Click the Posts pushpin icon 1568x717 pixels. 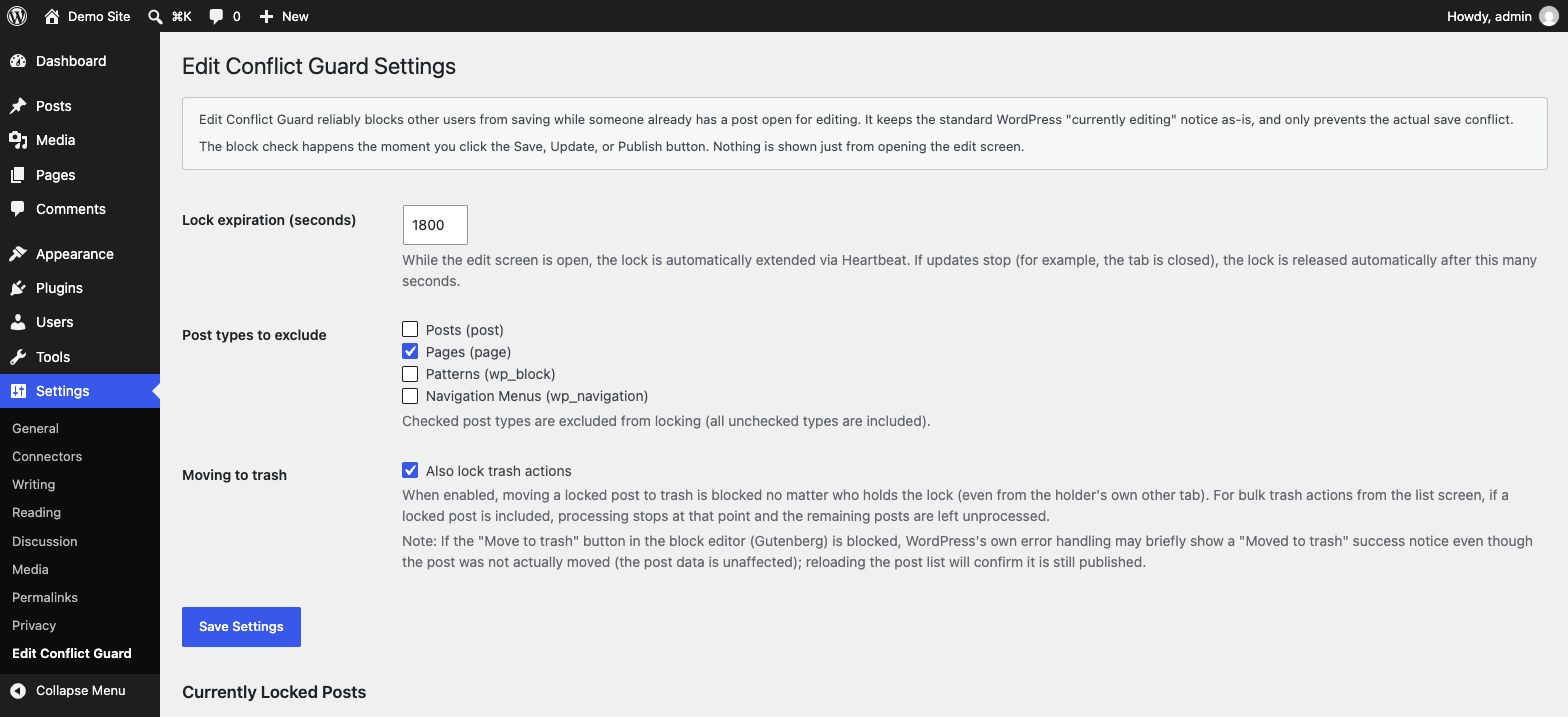tap(18, 106)
